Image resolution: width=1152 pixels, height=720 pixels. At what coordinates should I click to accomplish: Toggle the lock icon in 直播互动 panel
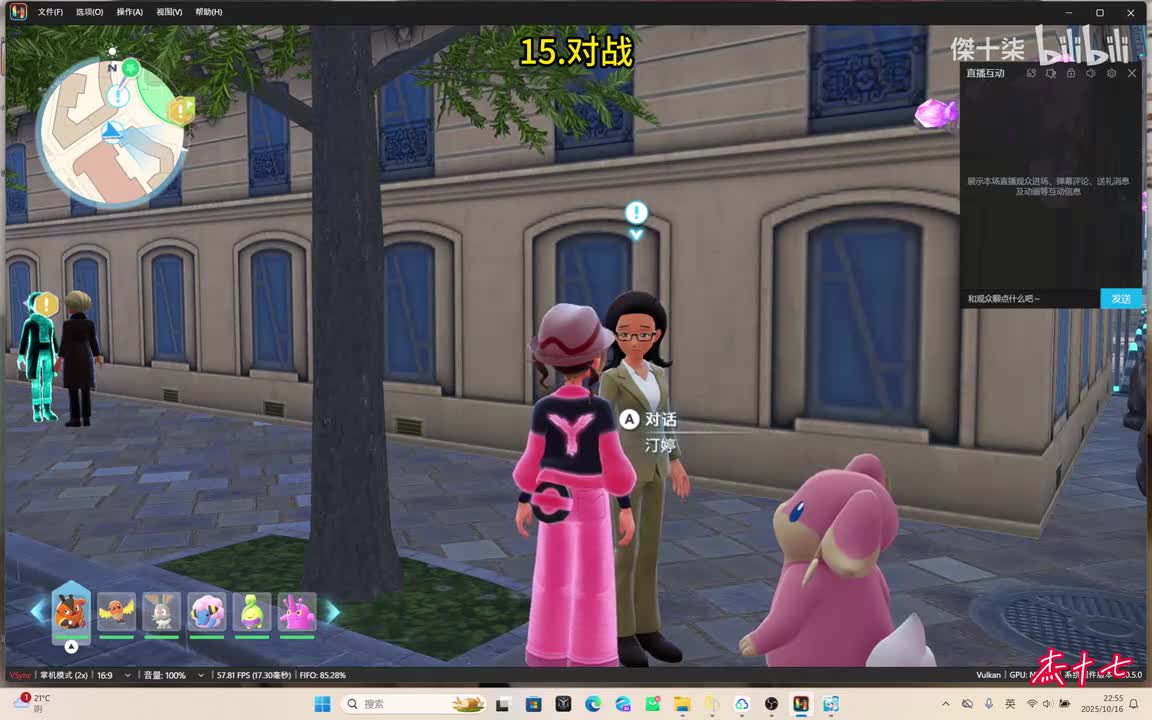coord(1071,73)
